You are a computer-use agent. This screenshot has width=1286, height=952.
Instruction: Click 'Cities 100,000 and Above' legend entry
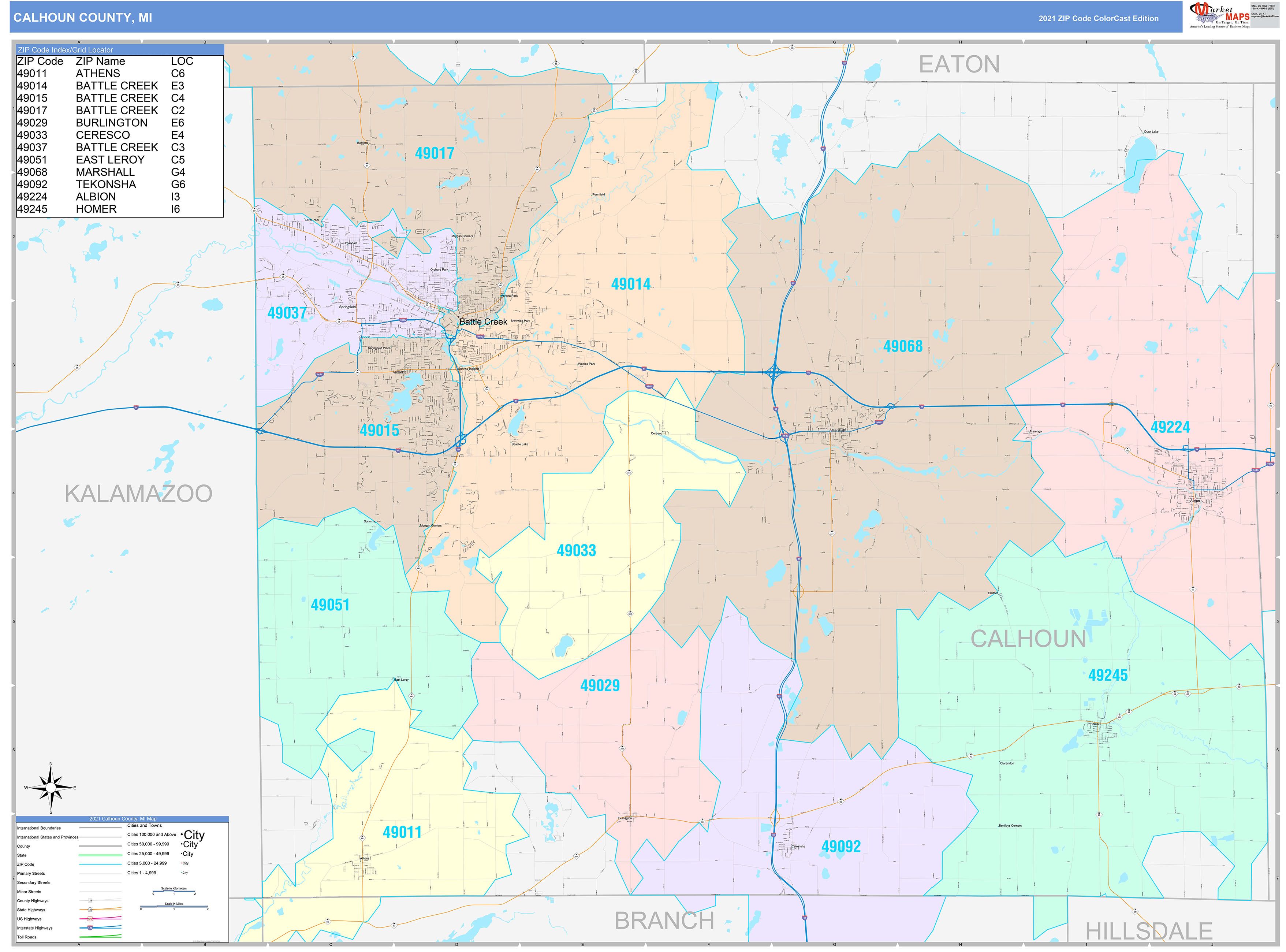(x=152, y=834)
